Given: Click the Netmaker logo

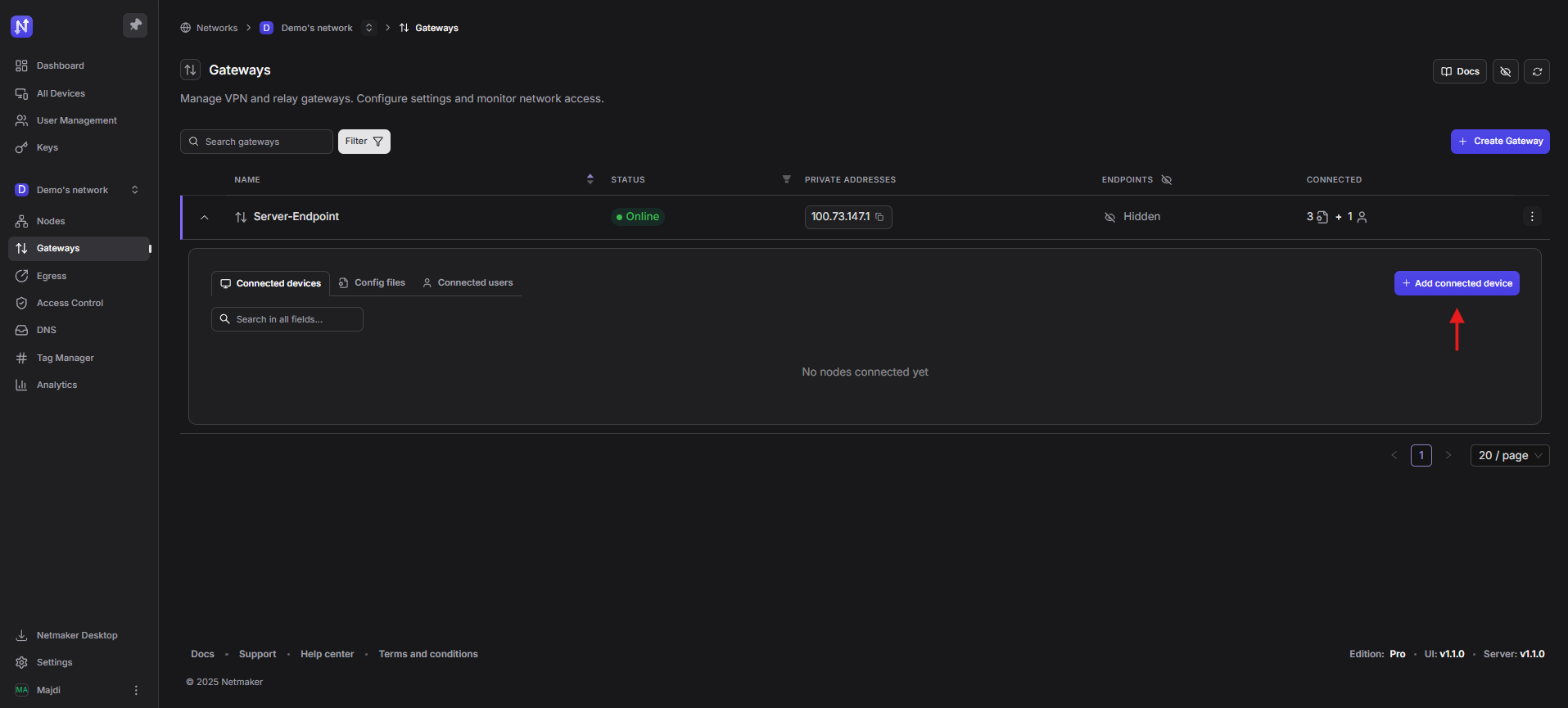Looking at the screenshot, I should pyautogui.click(x=22, y=26).
